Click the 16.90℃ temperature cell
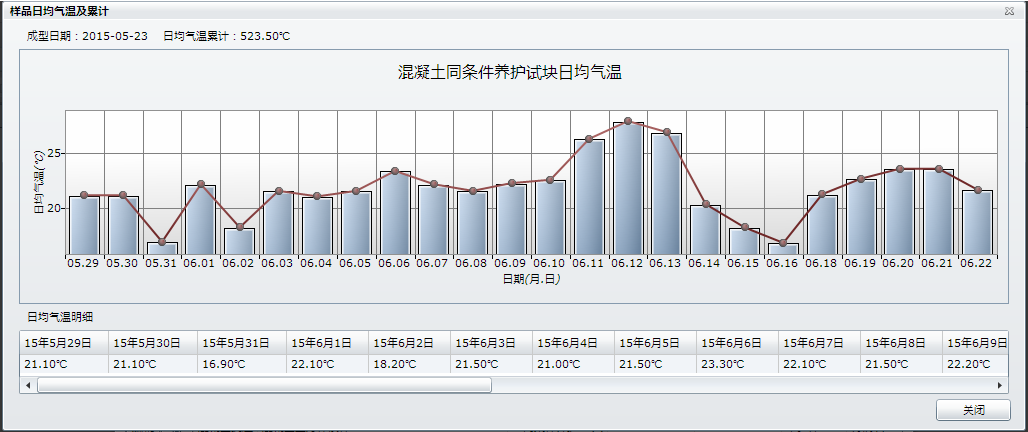The height and width of the screenshot is (432, 1028). pos(224,364)
